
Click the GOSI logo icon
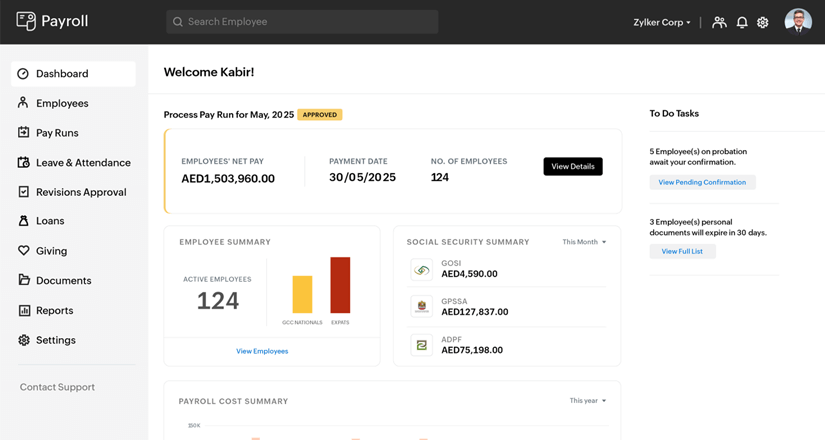(x=422, y=270)
